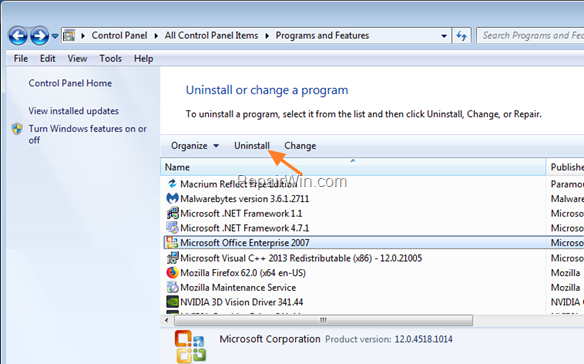This screenshot has height=364, width=584.
Task: Go to Control Panel Home
Action: (70, 83)
